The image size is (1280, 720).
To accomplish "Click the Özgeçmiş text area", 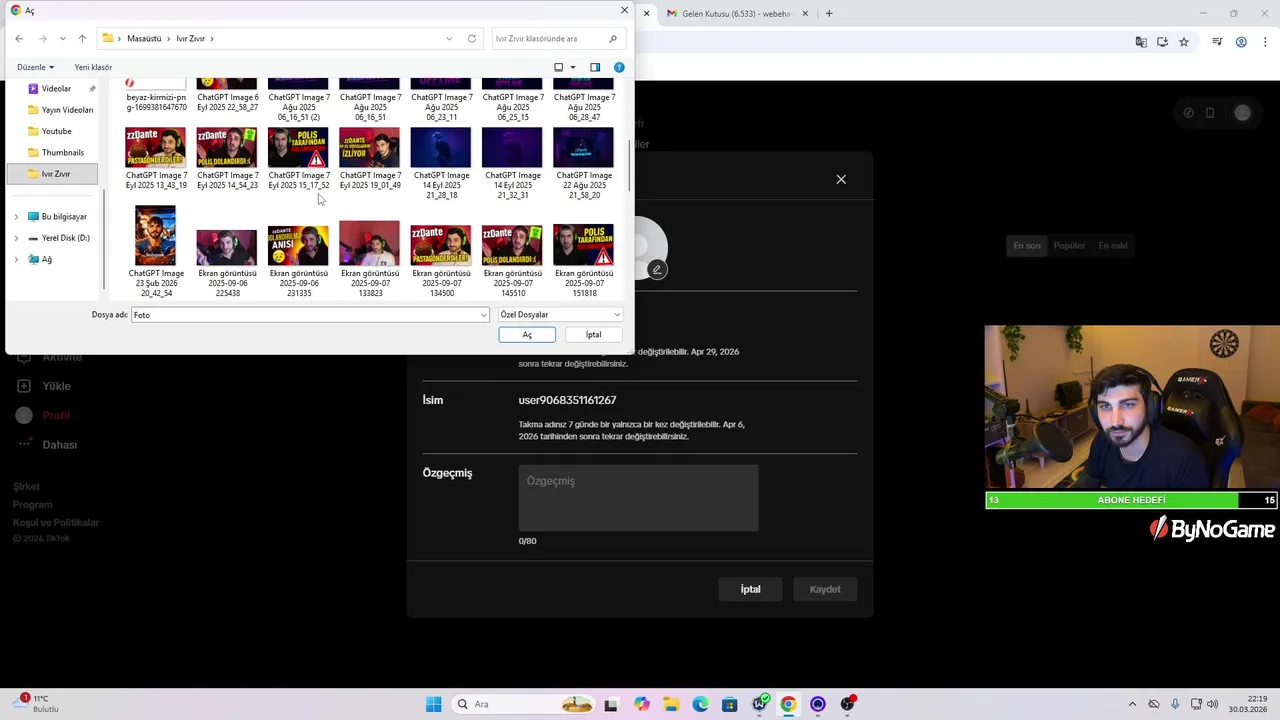I will click(x=638, y=498).
